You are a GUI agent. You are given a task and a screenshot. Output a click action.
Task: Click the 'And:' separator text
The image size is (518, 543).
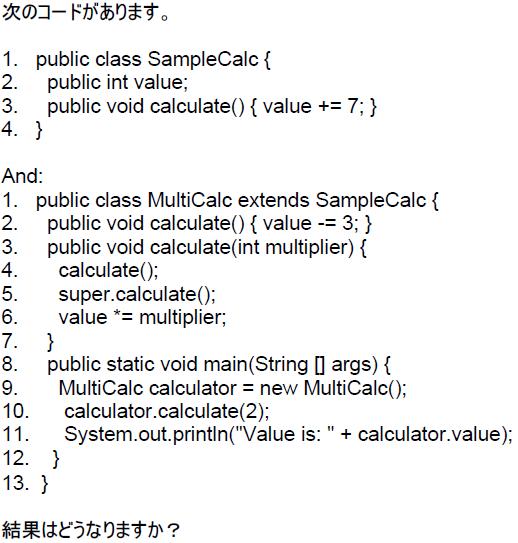point(23,176)
